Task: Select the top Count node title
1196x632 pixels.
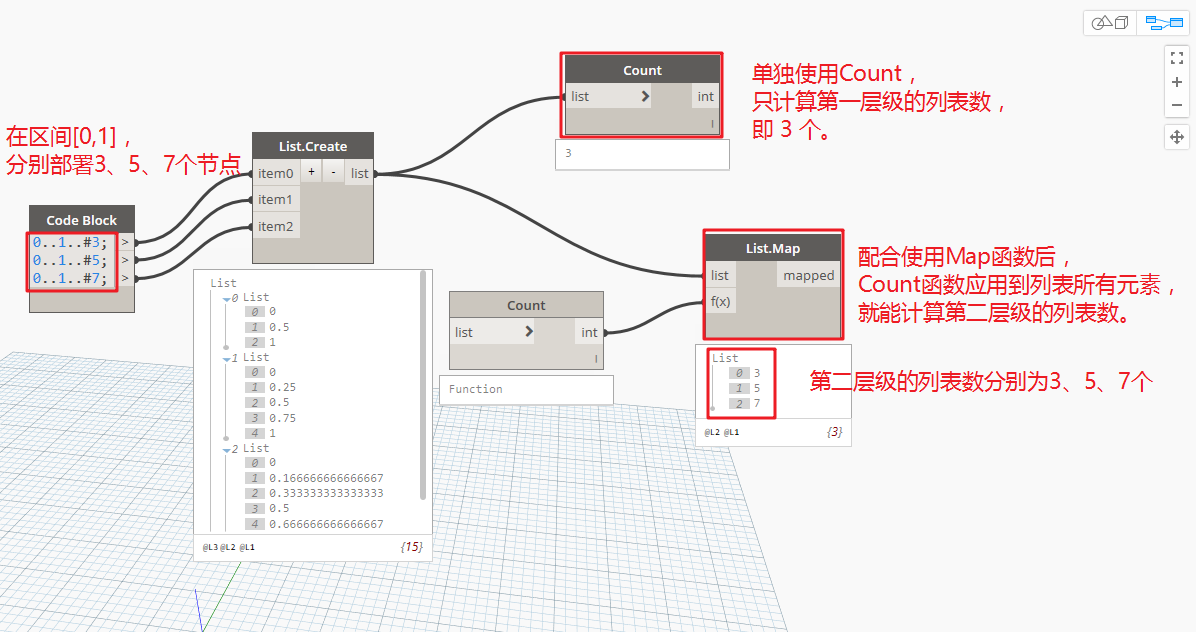Action: [x=642, y=70]
